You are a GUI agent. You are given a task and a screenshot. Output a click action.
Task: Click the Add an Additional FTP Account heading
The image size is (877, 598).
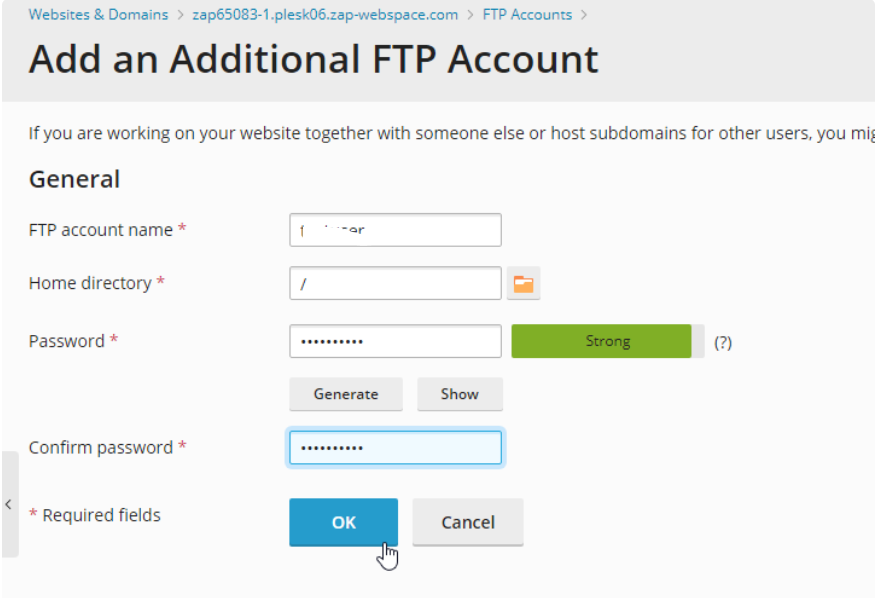pos(313,59)
